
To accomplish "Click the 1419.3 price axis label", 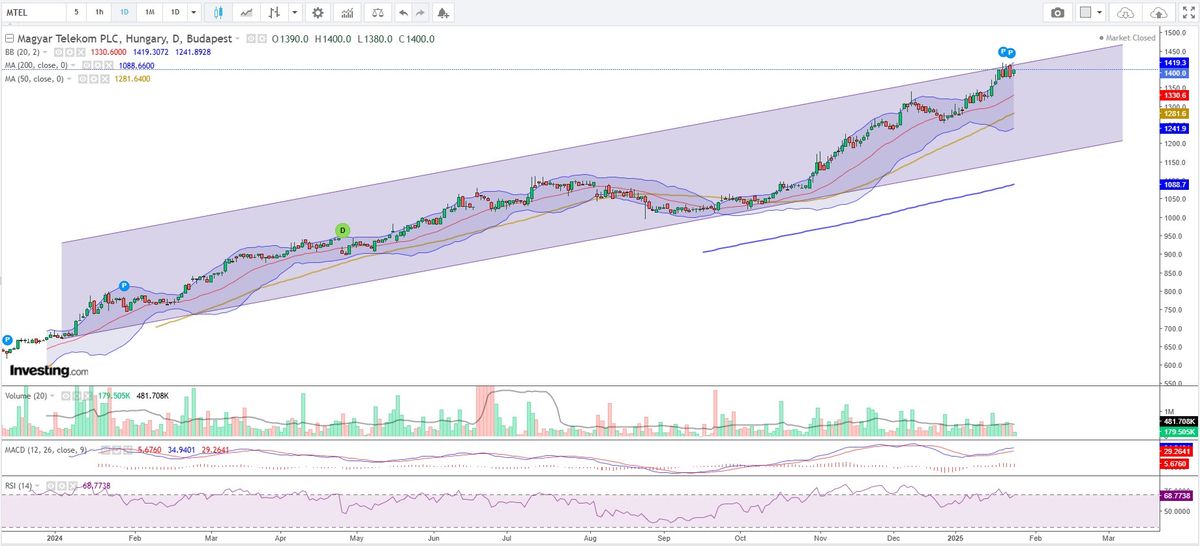I will coord(1175,62).
